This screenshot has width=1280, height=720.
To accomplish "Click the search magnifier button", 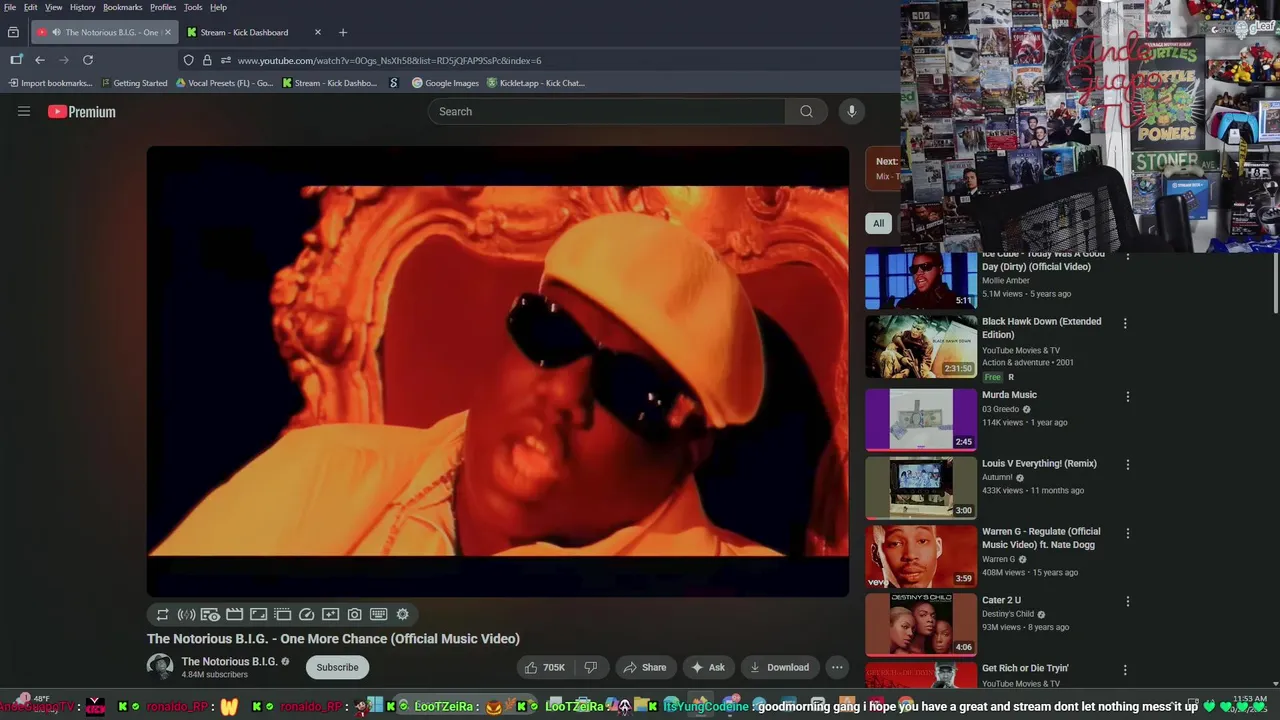I will coord(806,111).
